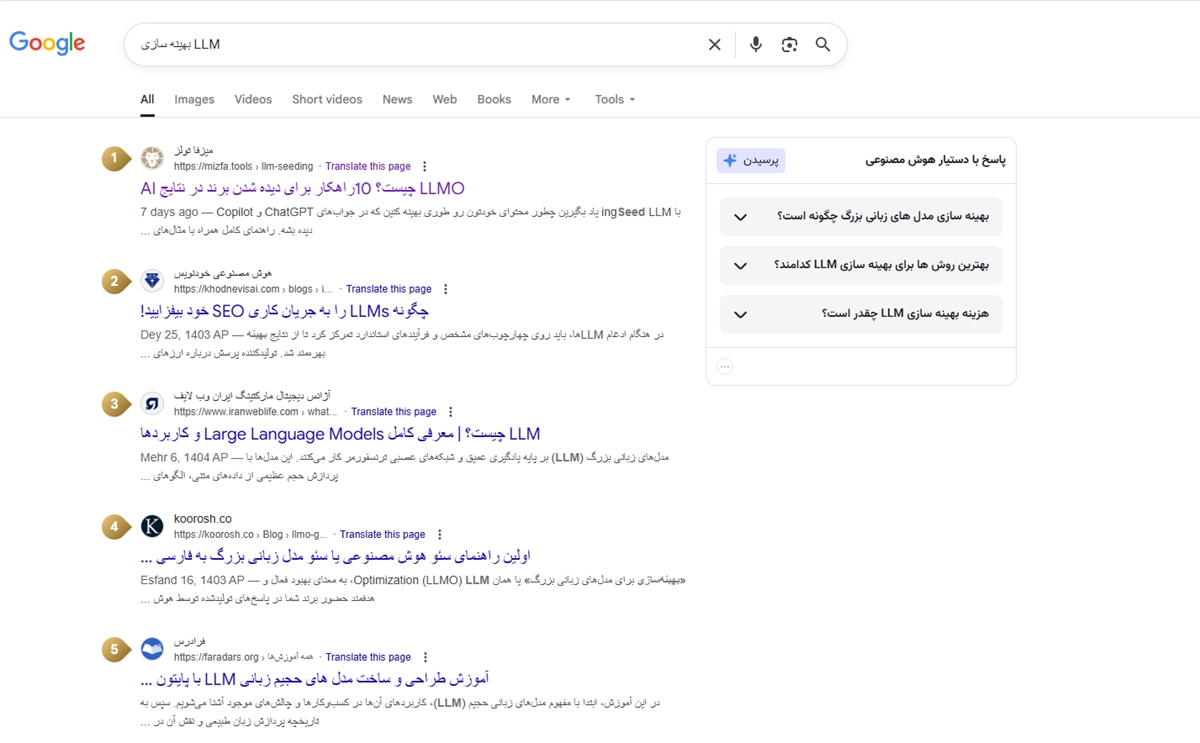Viewport: 1200px width, 743px height.
Task: Open the 'LLMO چیست؟' result title
Action: (302, 188)
